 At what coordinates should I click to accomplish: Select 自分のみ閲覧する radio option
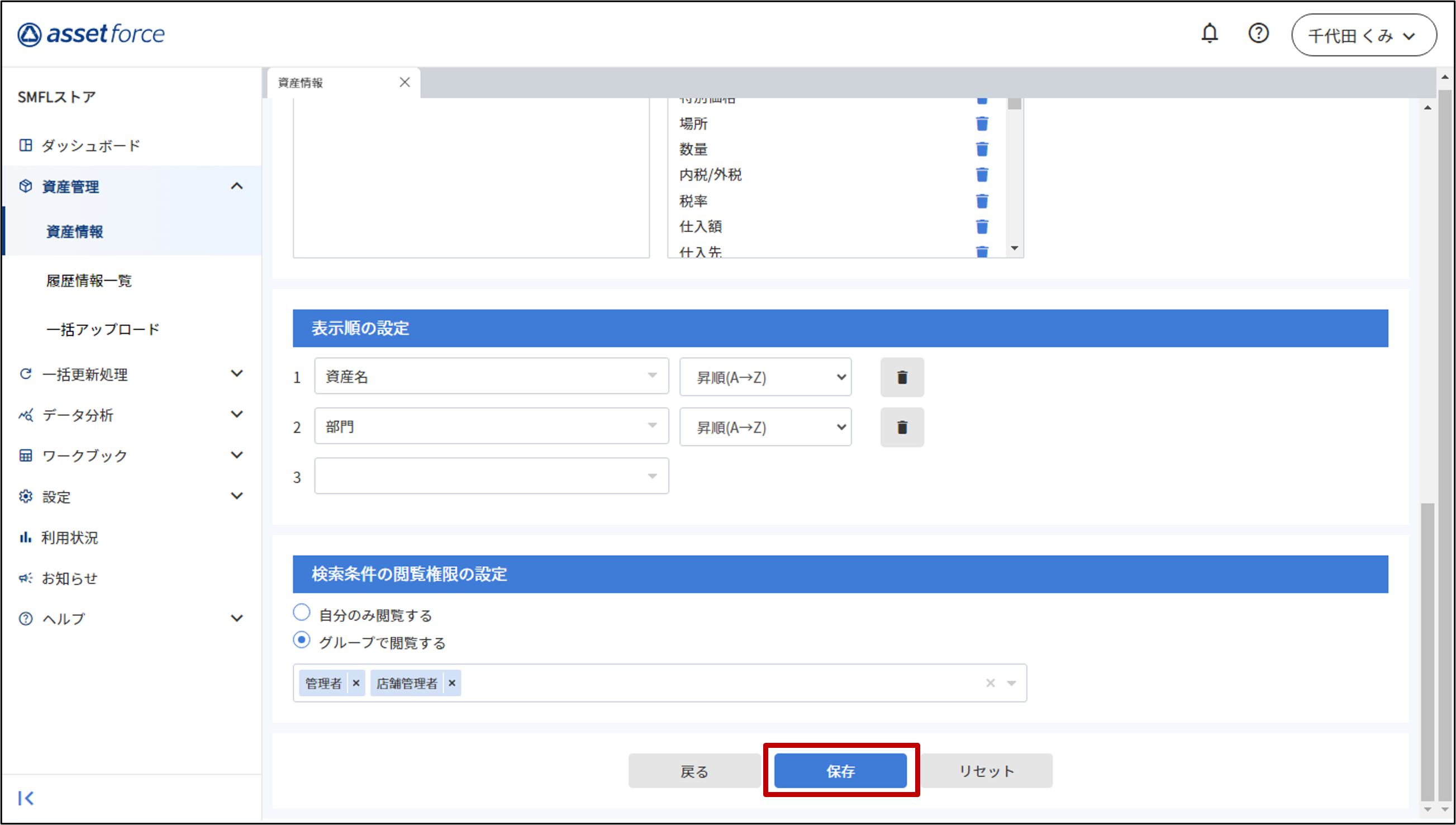301,613
